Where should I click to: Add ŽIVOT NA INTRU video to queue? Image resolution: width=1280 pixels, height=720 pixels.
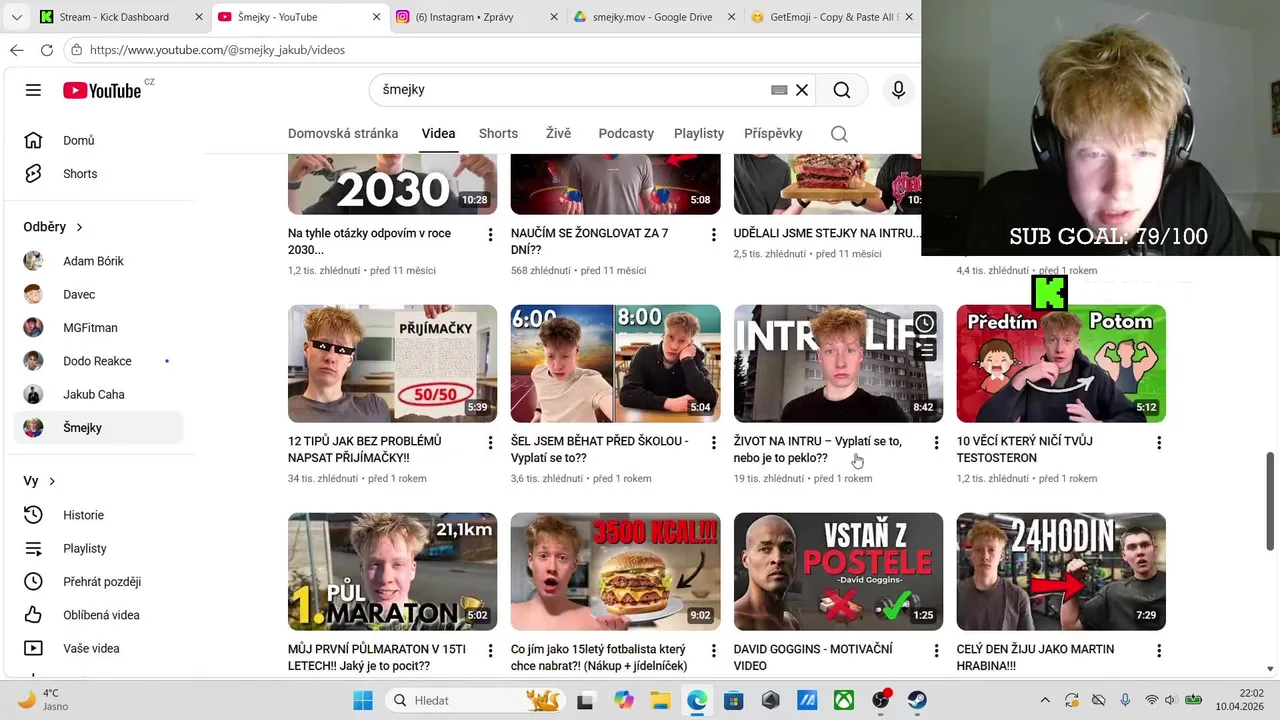point(925,350)
